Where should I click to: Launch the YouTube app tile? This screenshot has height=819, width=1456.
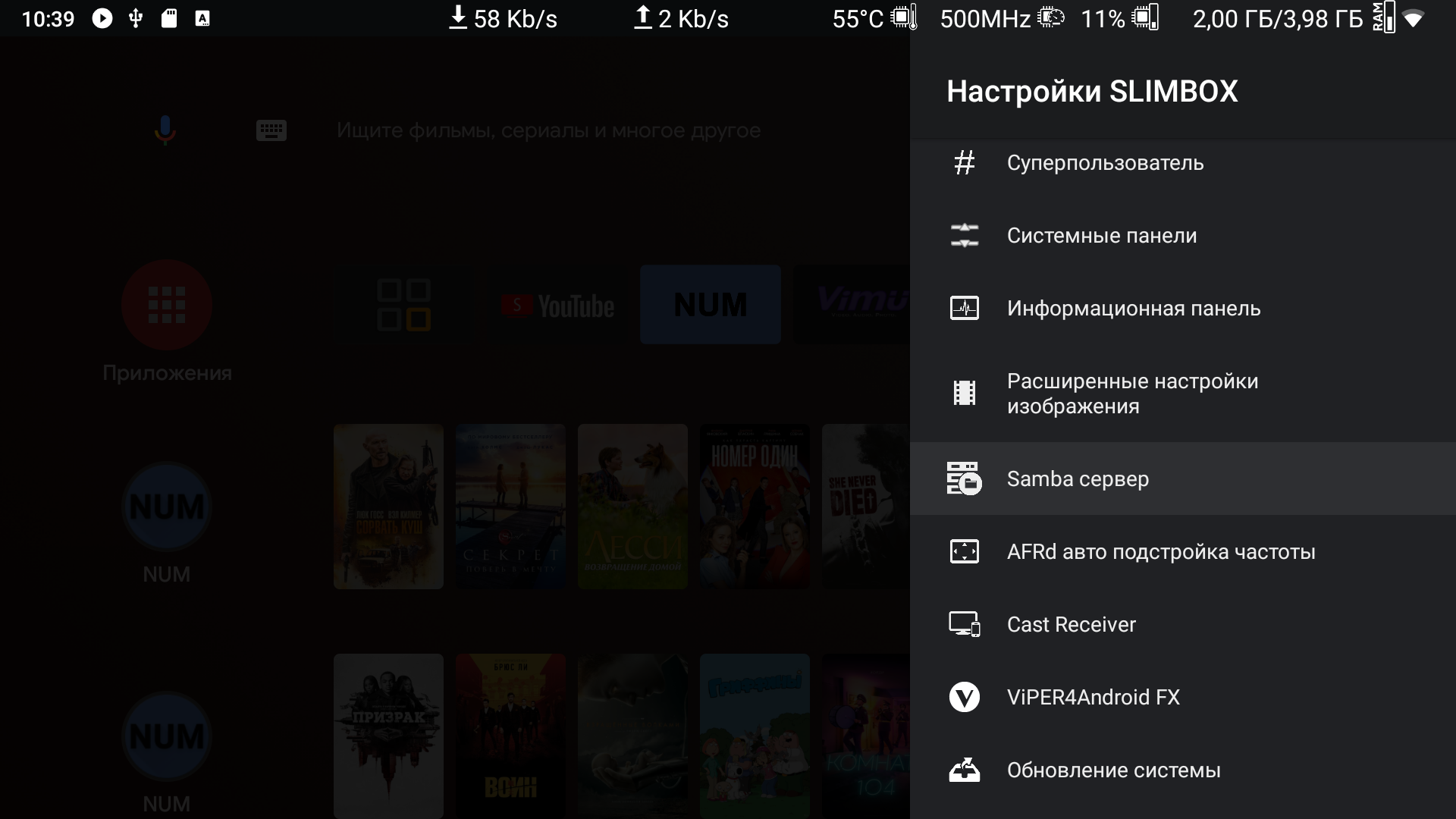click(559, 305)
